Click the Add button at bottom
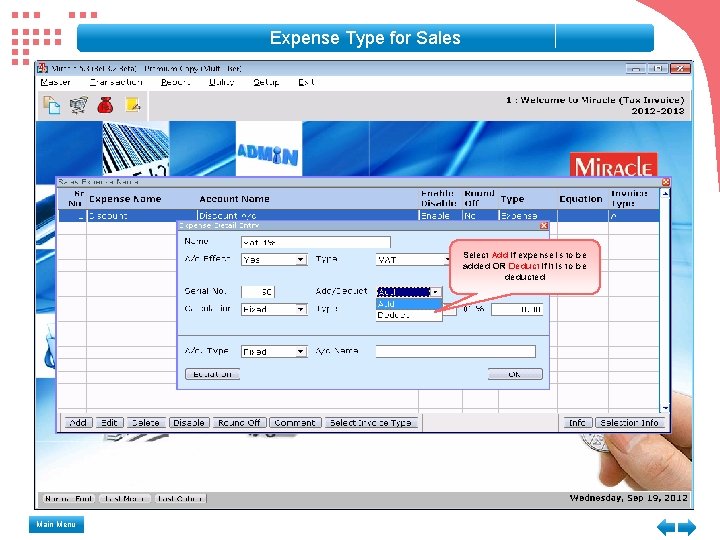The width and height of the screenshot is (720, 540). tap(79, 423)
